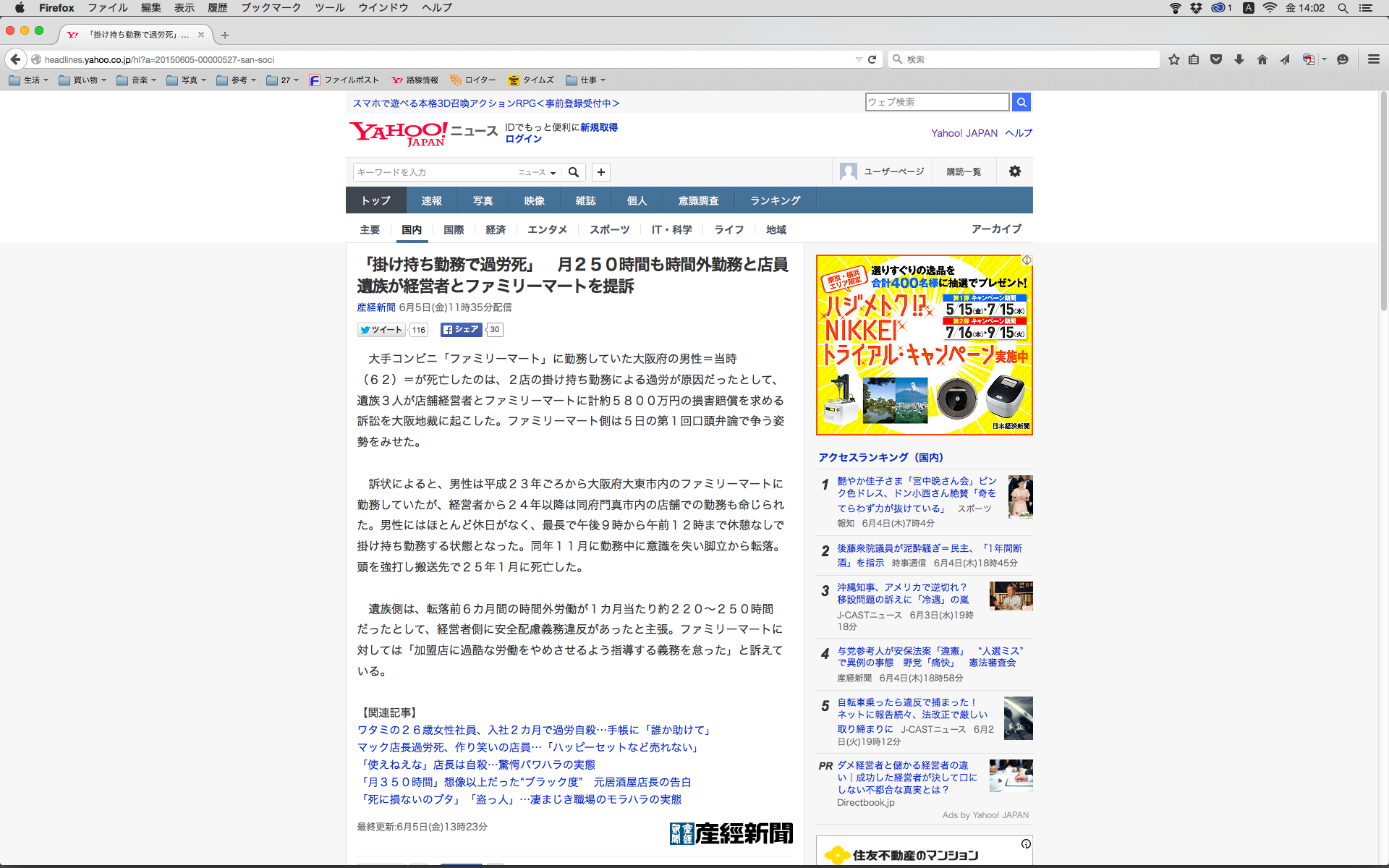Go to the Firefox home page
Screen dimensions: 1389x868
click(x=1262, y=59)
